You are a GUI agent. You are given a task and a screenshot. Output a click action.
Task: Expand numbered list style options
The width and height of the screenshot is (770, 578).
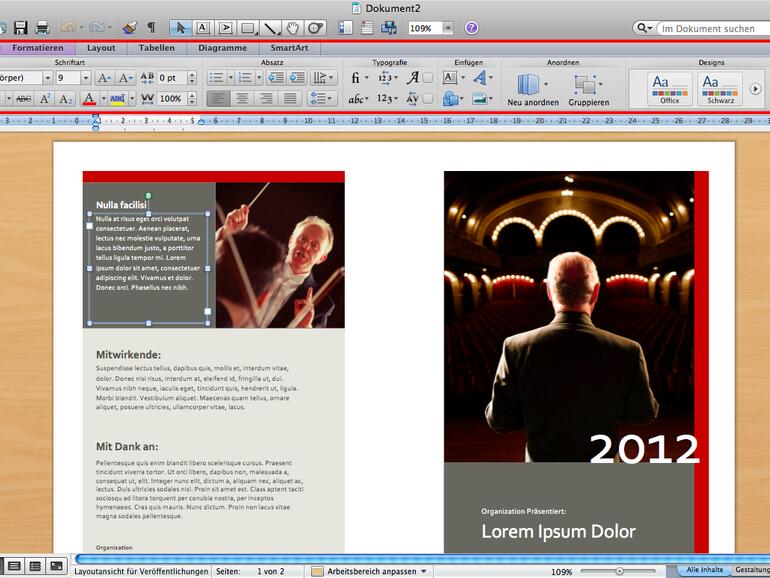pos(259,78)
